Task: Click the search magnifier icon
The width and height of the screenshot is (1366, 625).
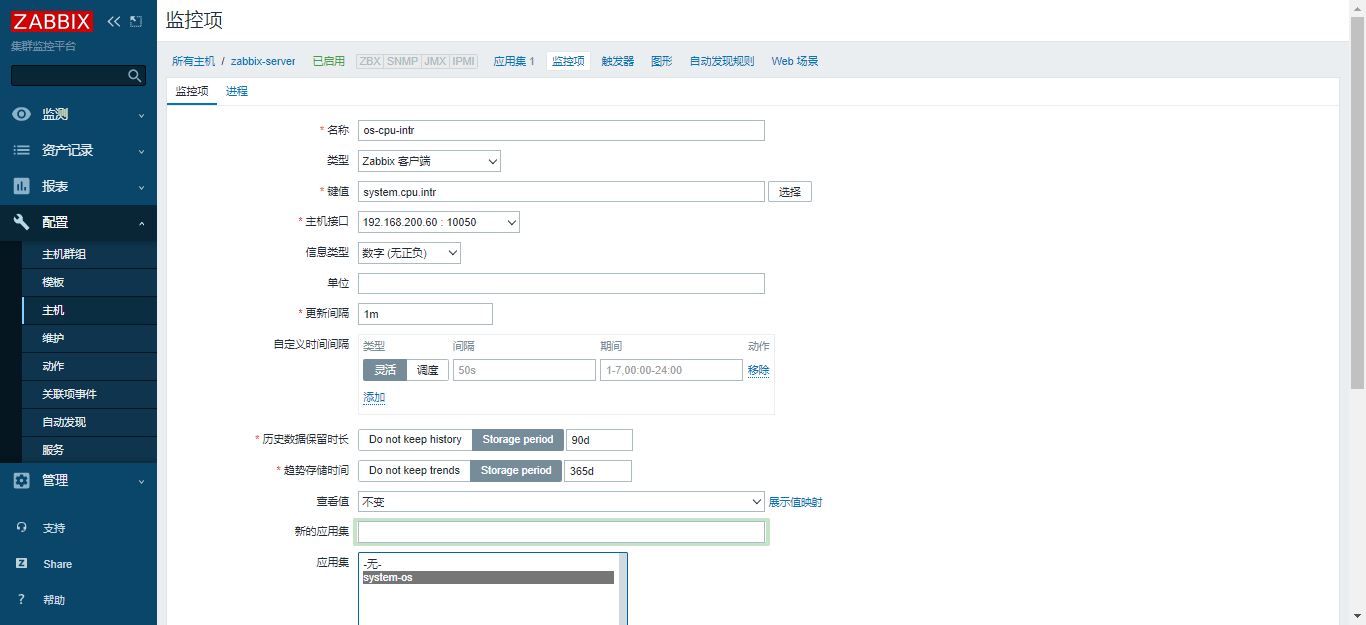Action: (x=135, y=76)
